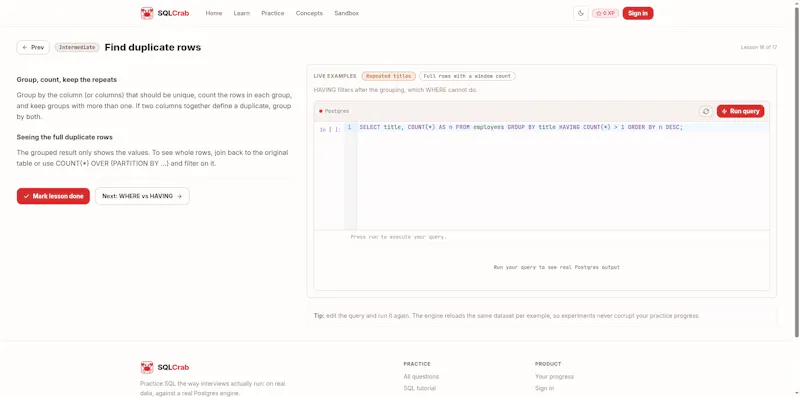Toggle dark mode with the moon icon
This screenshot has height=397, width=800.
point(581,13)
